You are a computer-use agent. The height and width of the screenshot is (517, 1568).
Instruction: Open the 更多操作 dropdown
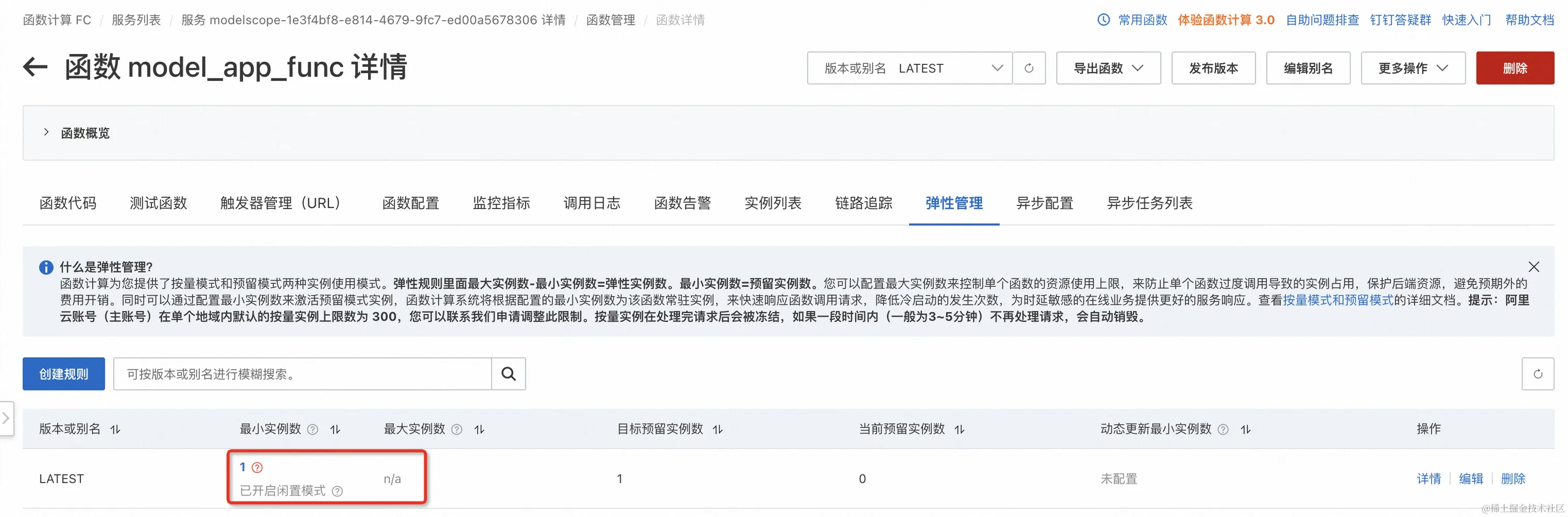coord(1413,68)
